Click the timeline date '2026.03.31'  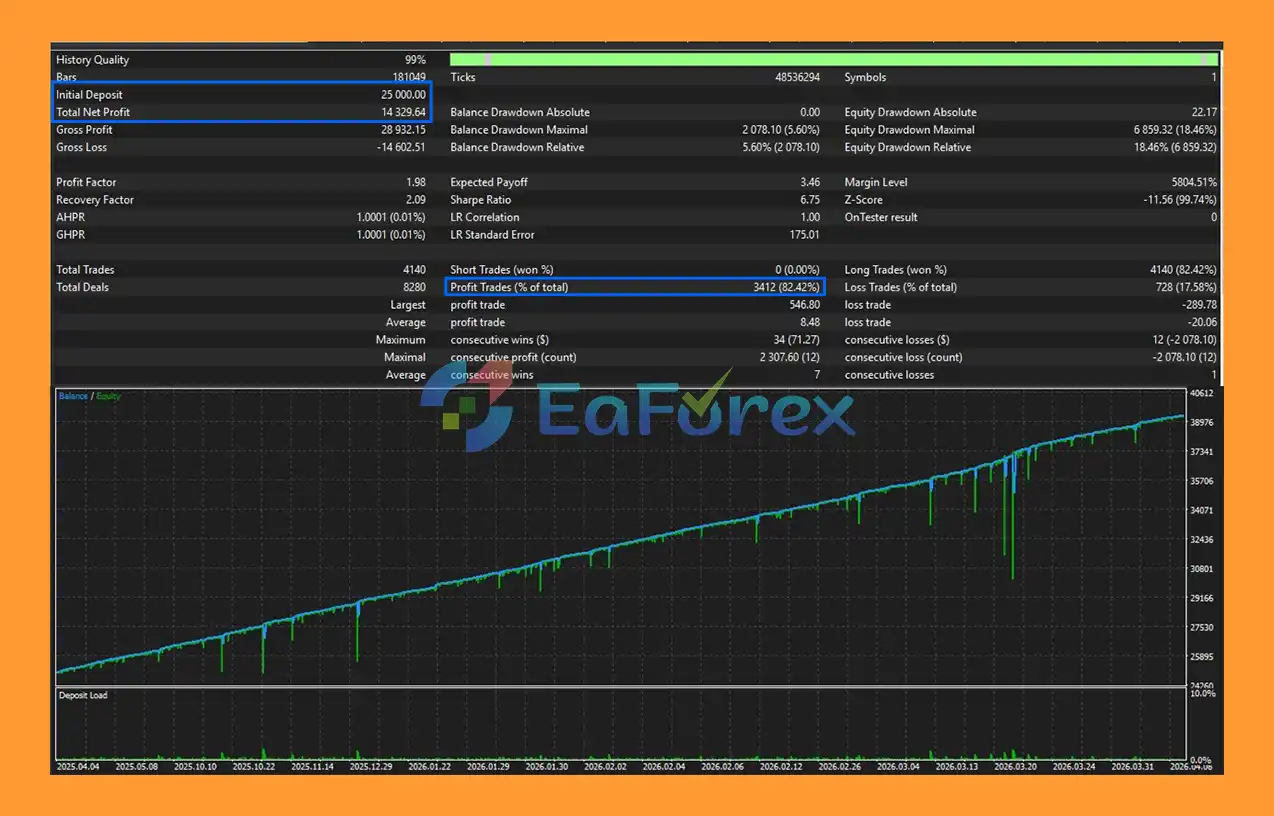1135,768
